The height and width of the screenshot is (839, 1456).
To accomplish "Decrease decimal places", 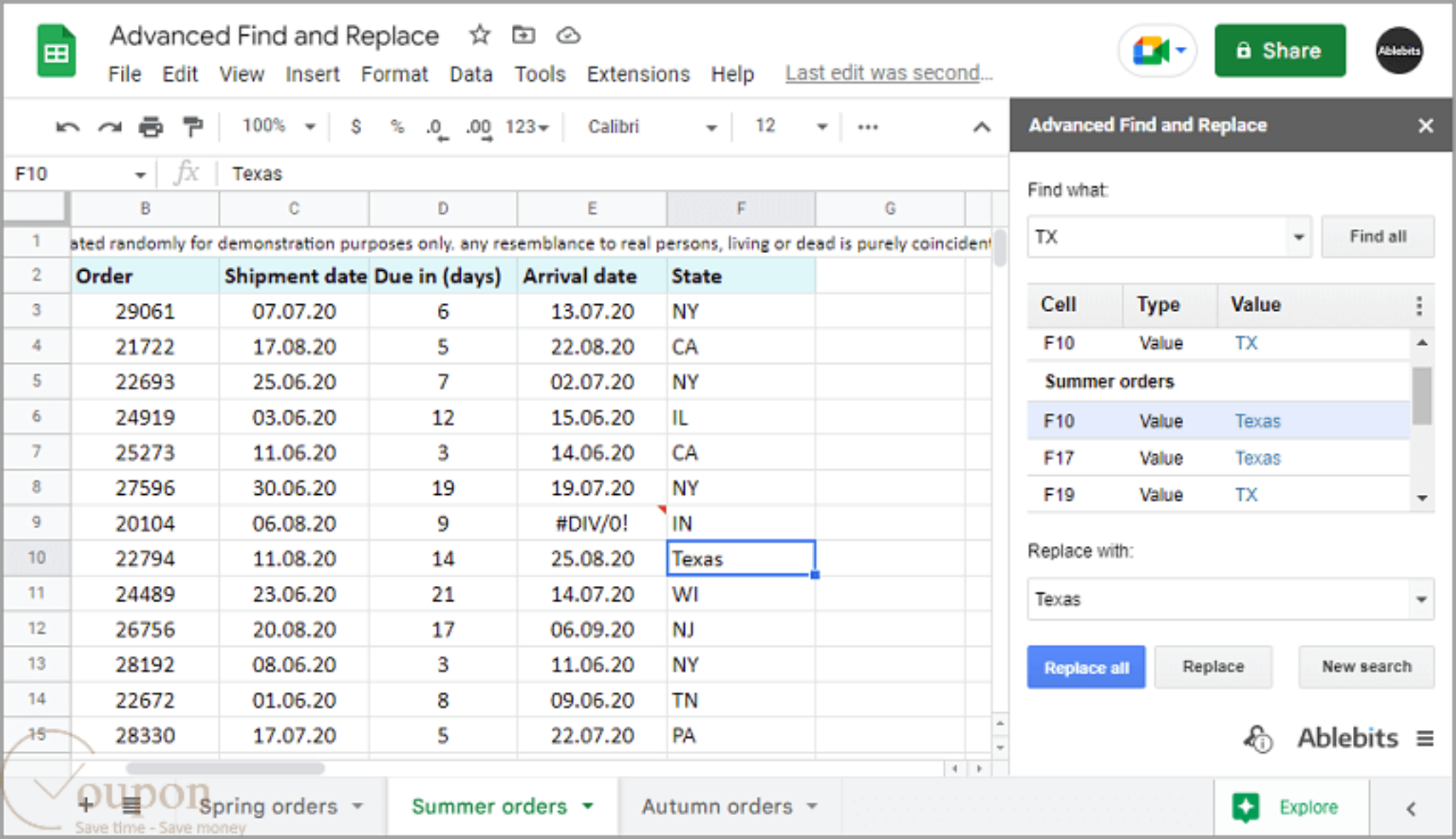I will [437, 128].
